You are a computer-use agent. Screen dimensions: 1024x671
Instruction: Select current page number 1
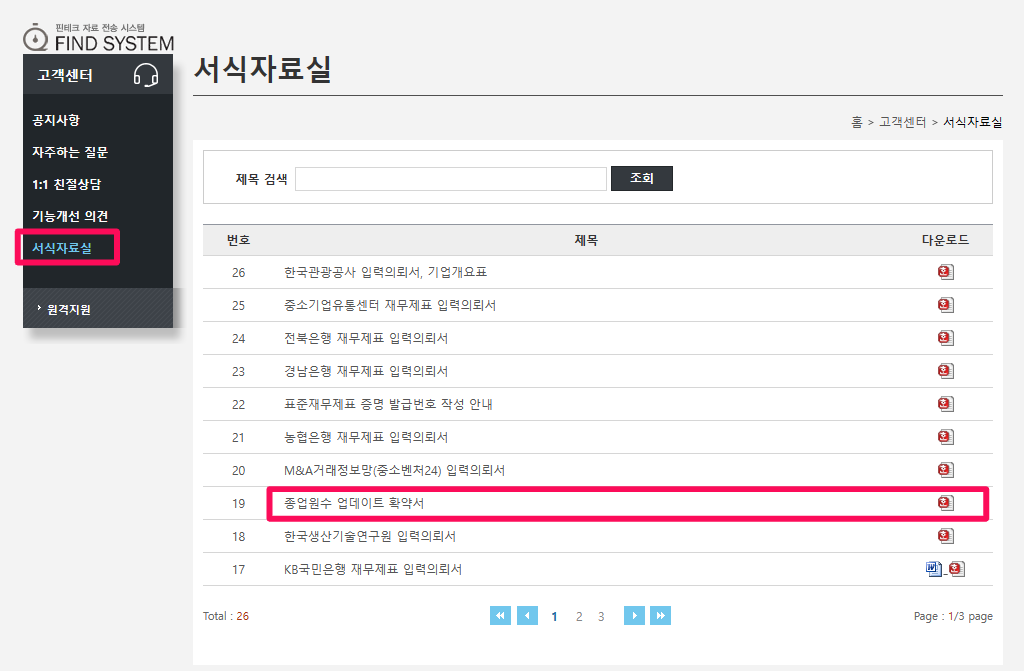(554, 616)
